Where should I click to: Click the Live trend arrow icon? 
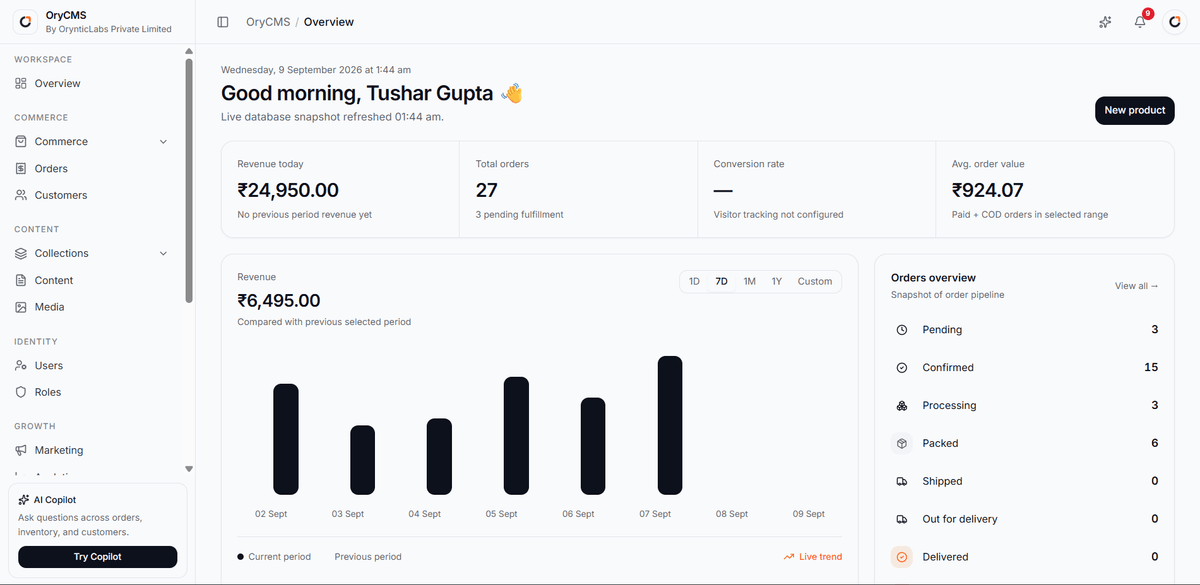click(x=789, y=557)
